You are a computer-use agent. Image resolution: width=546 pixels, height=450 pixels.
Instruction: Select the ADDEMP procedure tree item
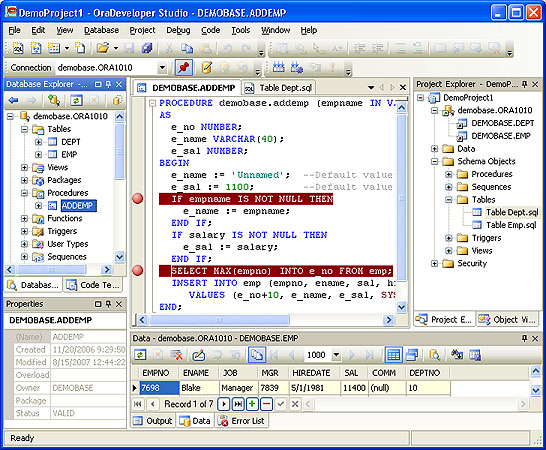78,205
